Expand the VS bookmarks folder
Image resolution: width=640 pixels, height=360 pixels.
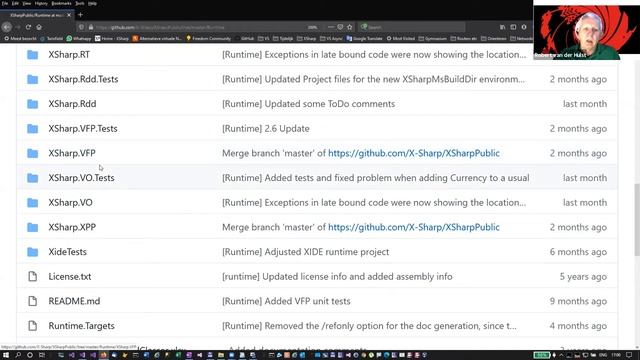pyautogui.click(x=264, y=38)
